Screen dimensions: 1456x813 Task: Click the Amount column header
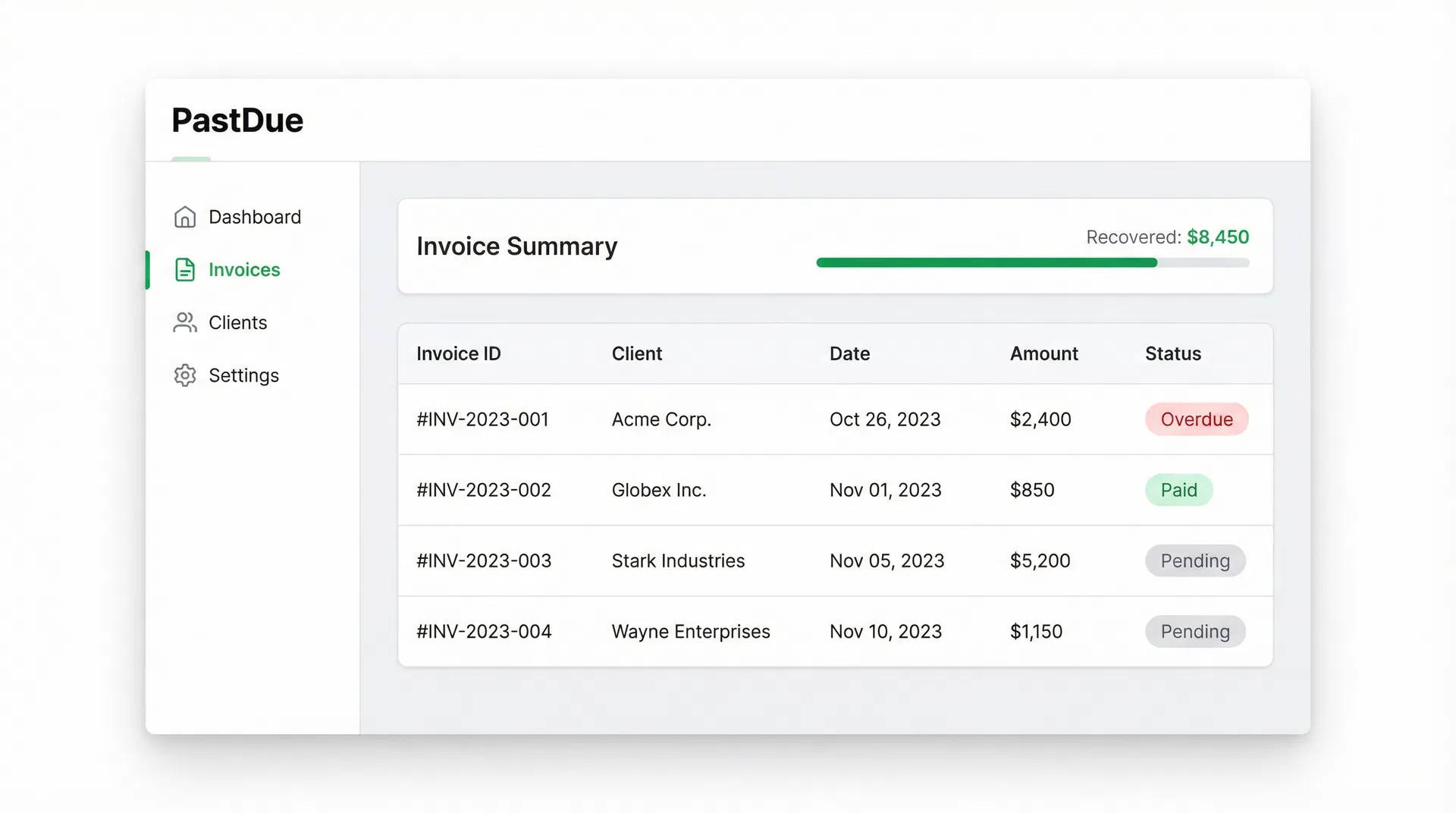[x=1044, y=353]
